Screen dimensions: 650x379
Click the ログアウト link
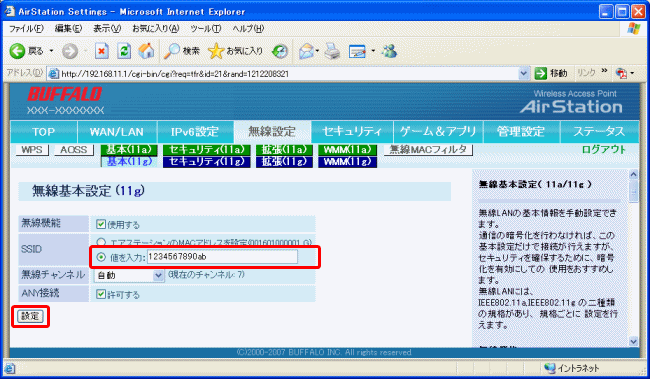click(x=604, y=150)
